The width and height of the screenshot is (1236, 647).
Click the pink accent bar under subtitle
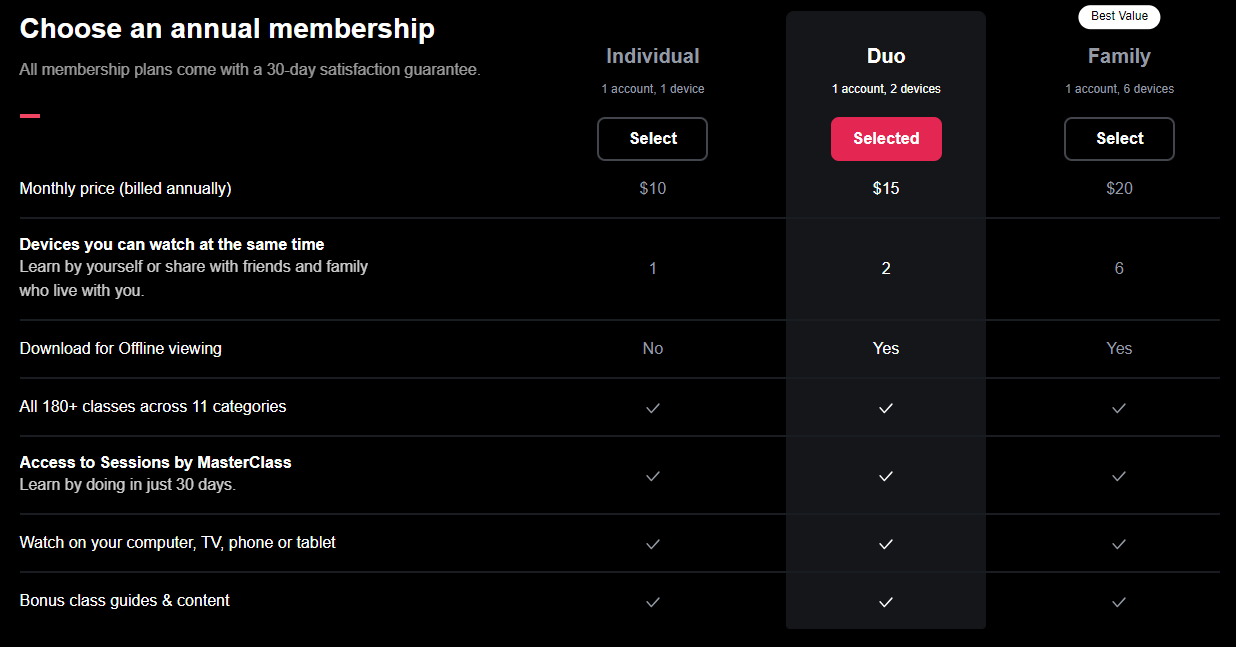click(30, 116)
